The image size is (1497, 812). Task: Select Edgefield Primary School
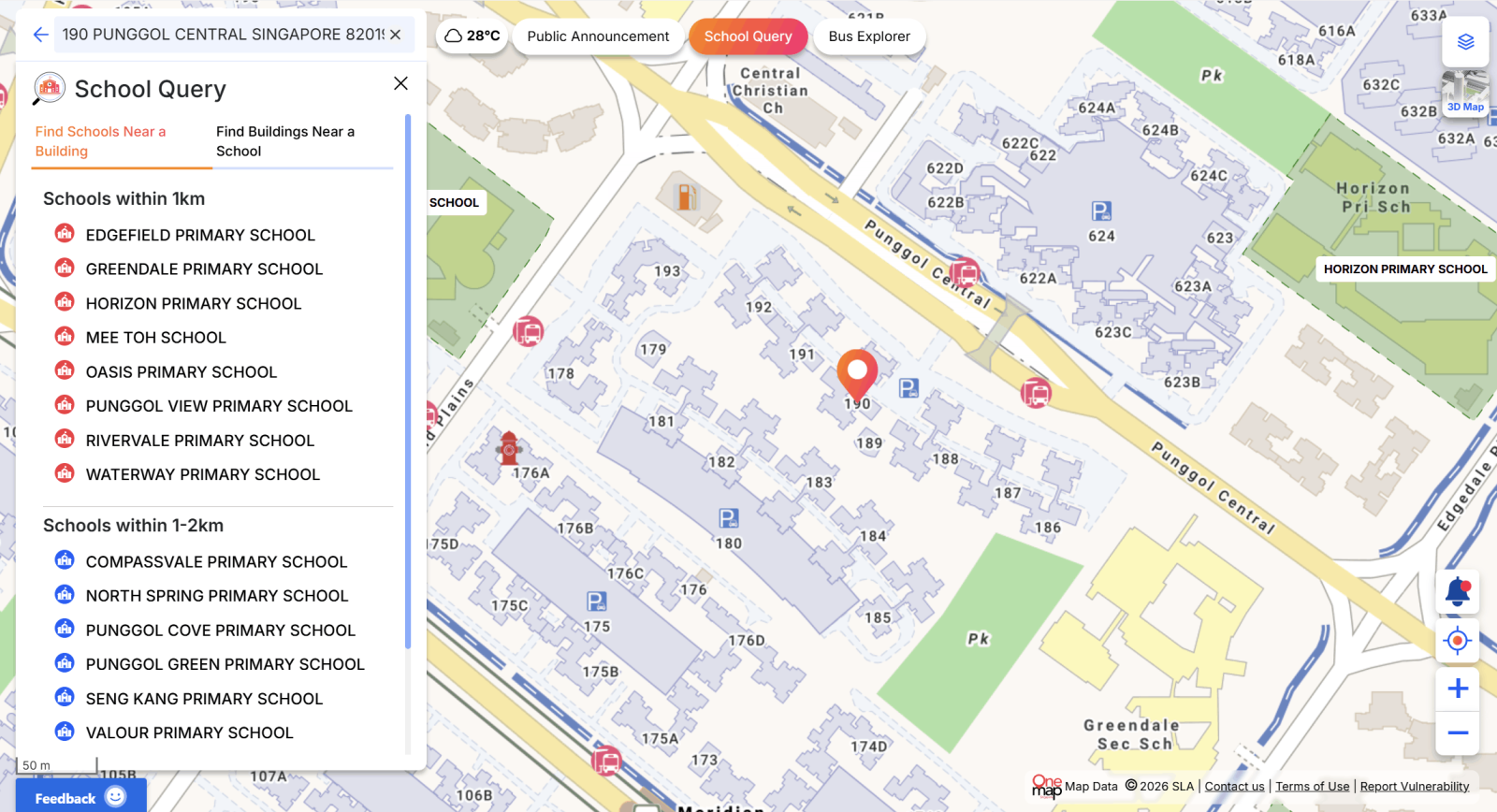coord(200,235)
